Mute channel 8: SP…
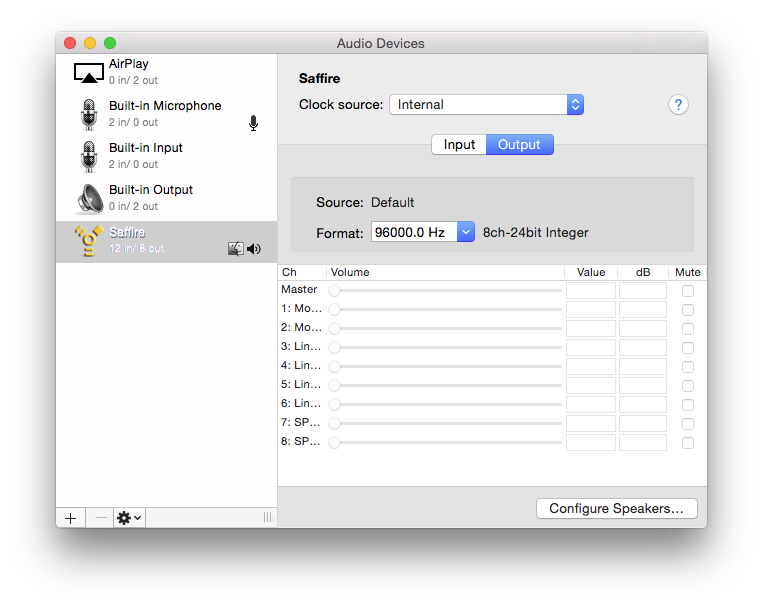The image size is (763, 608). pyautogui.click(x=688, y=443)
